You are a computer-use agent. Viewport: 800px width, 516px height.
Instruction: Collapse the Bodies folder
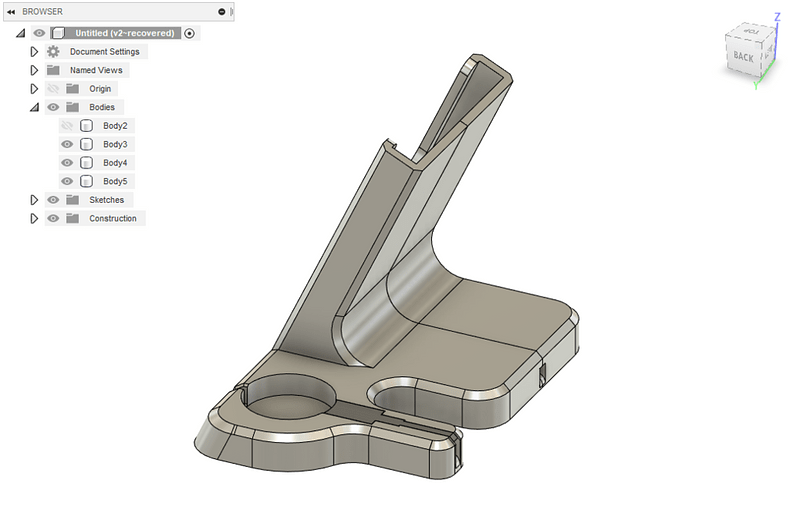[34, 107]
